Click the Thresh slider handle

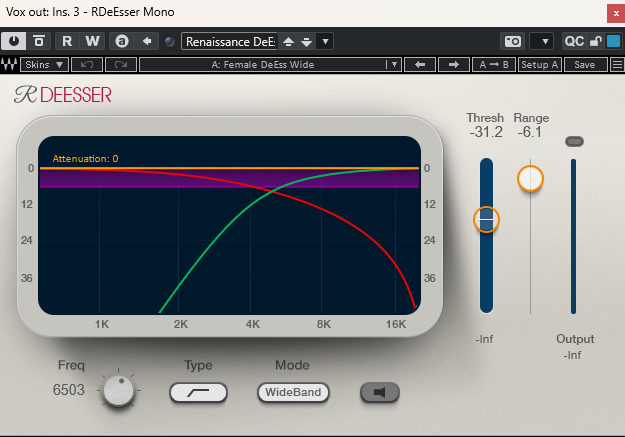pyautogui.click(x=486, y=219)
